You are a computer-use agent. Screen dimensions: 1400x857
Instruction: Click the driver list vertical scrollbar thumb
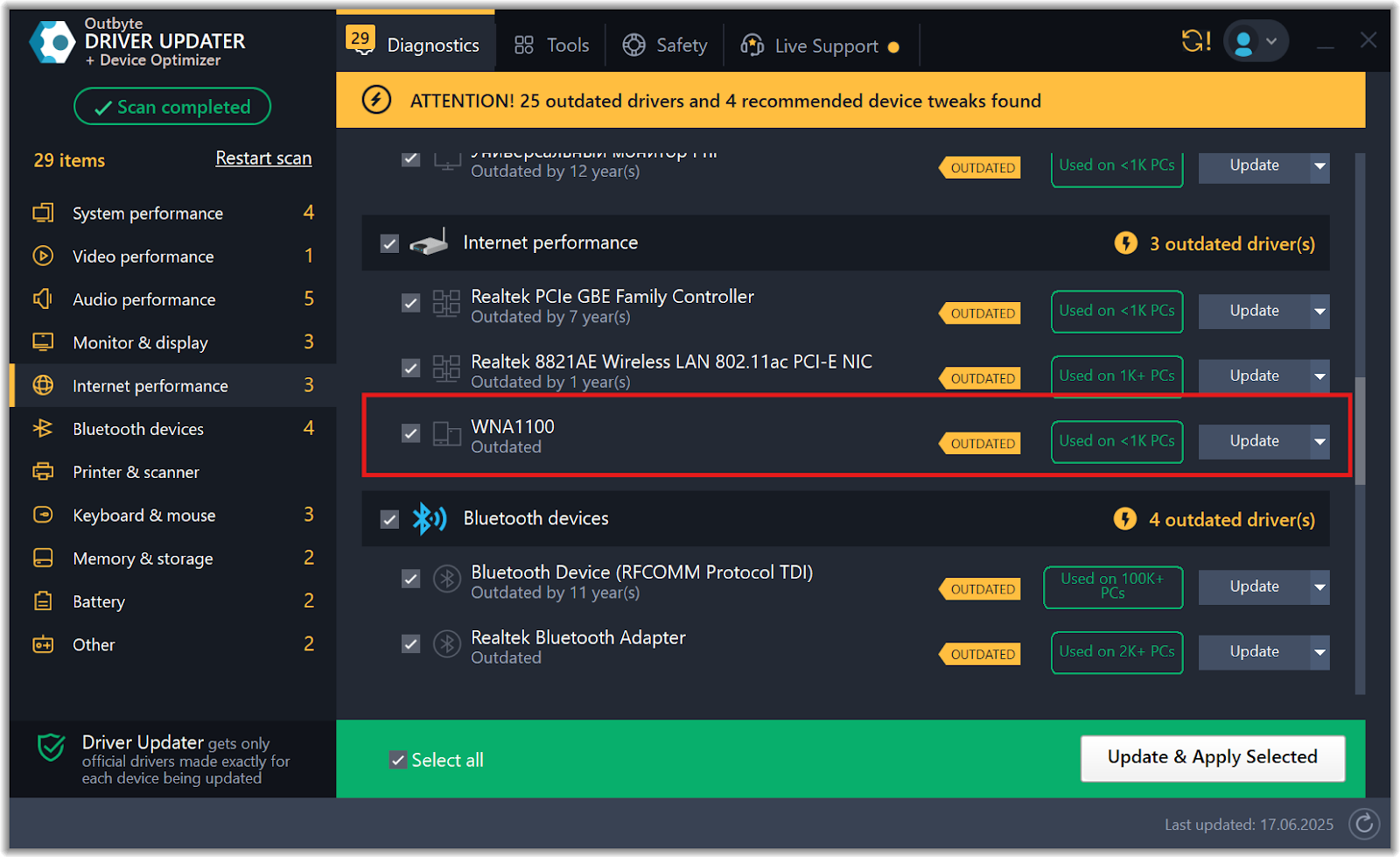(1360, 431)
